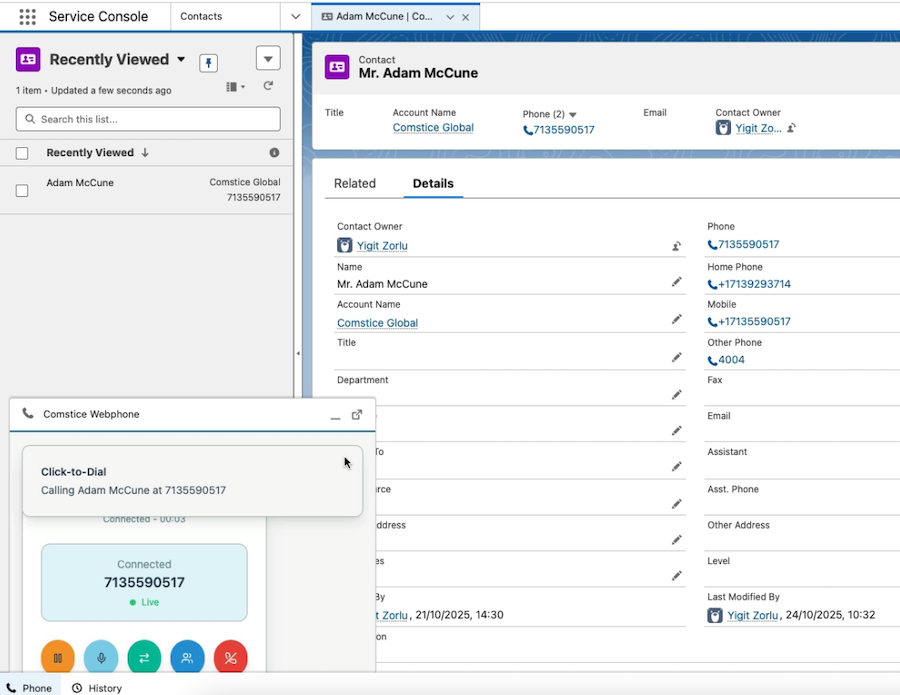900x695 pixels.
Task: Switch to the Related tab
Action: (x=355, y=184)
